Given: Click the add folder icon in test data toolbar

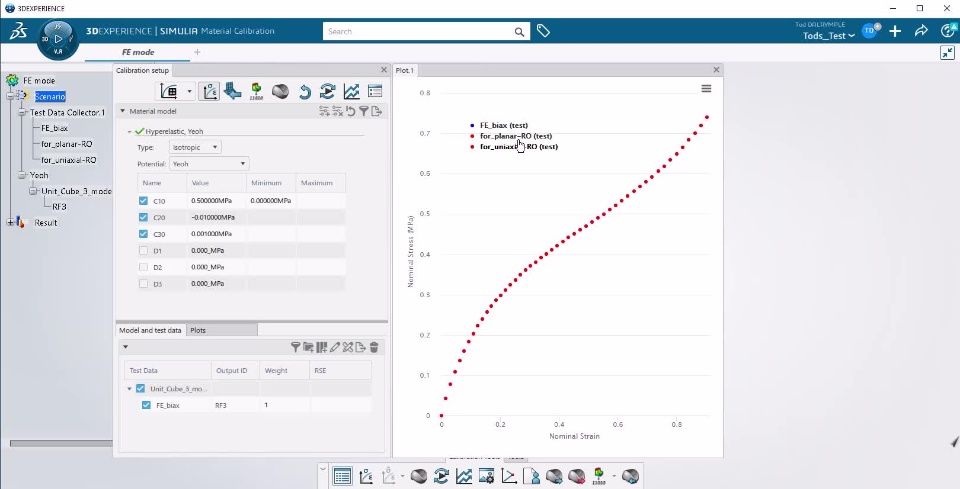Looking at the screenshot, I should click(x=309, y=347).
